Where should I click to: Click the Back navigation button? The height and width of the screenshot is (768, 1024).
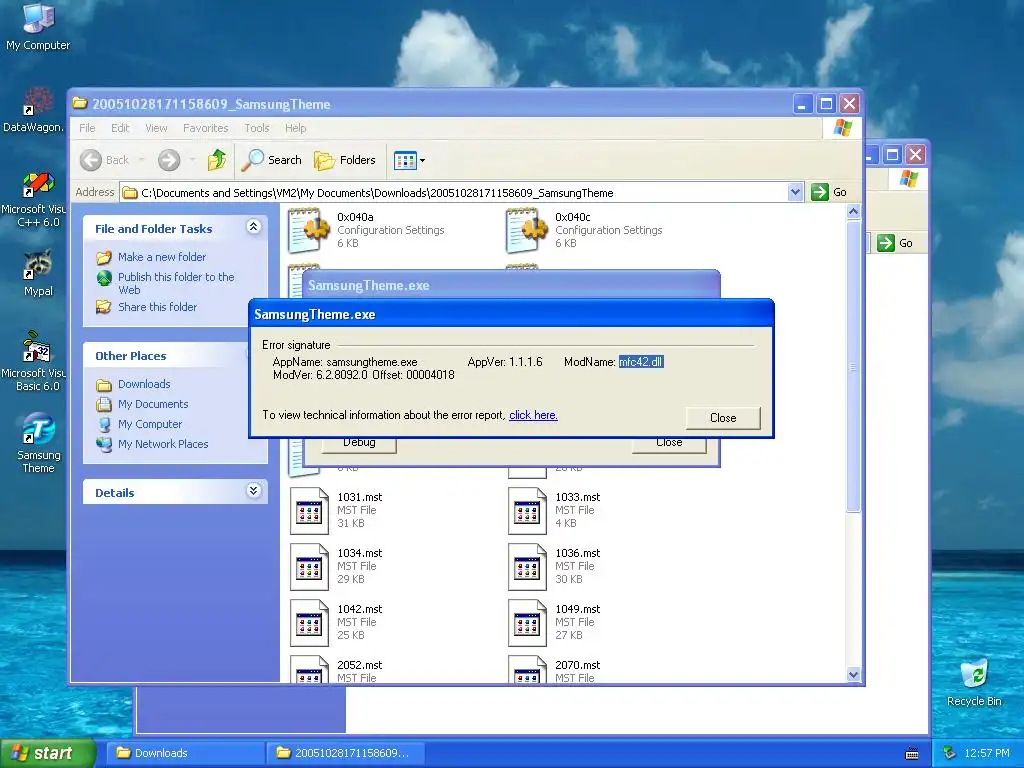(x=105, y=160)
